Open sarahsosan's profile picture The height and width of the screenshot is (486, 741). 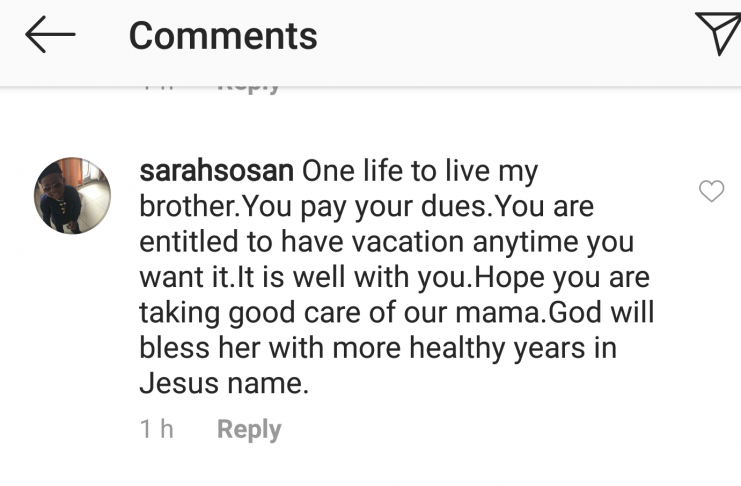pos(73,195)
